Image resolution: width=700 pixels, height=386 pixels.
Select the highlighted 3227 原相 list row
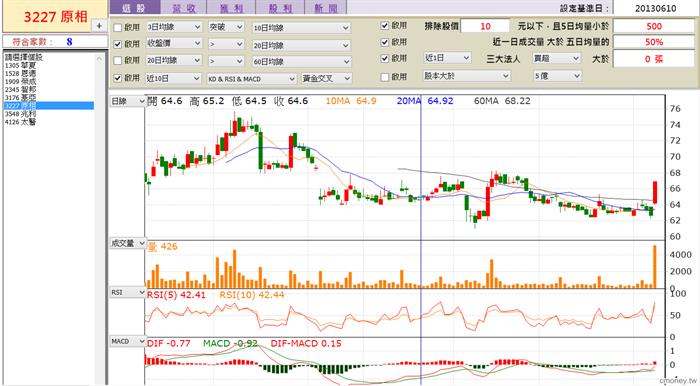point(49,106)
